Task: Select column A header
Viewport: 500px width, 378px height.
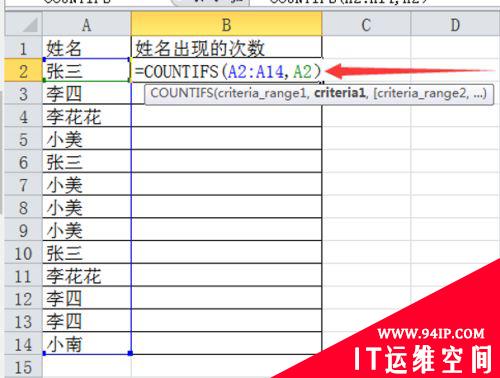Action: click(x=87, y=24)
